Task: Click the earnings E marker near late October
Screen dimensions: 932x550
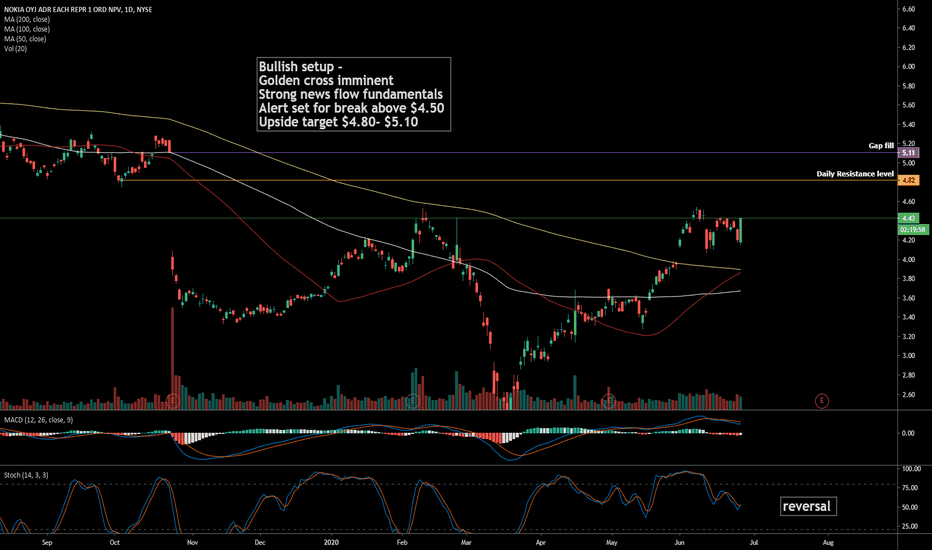Action: 173,401
